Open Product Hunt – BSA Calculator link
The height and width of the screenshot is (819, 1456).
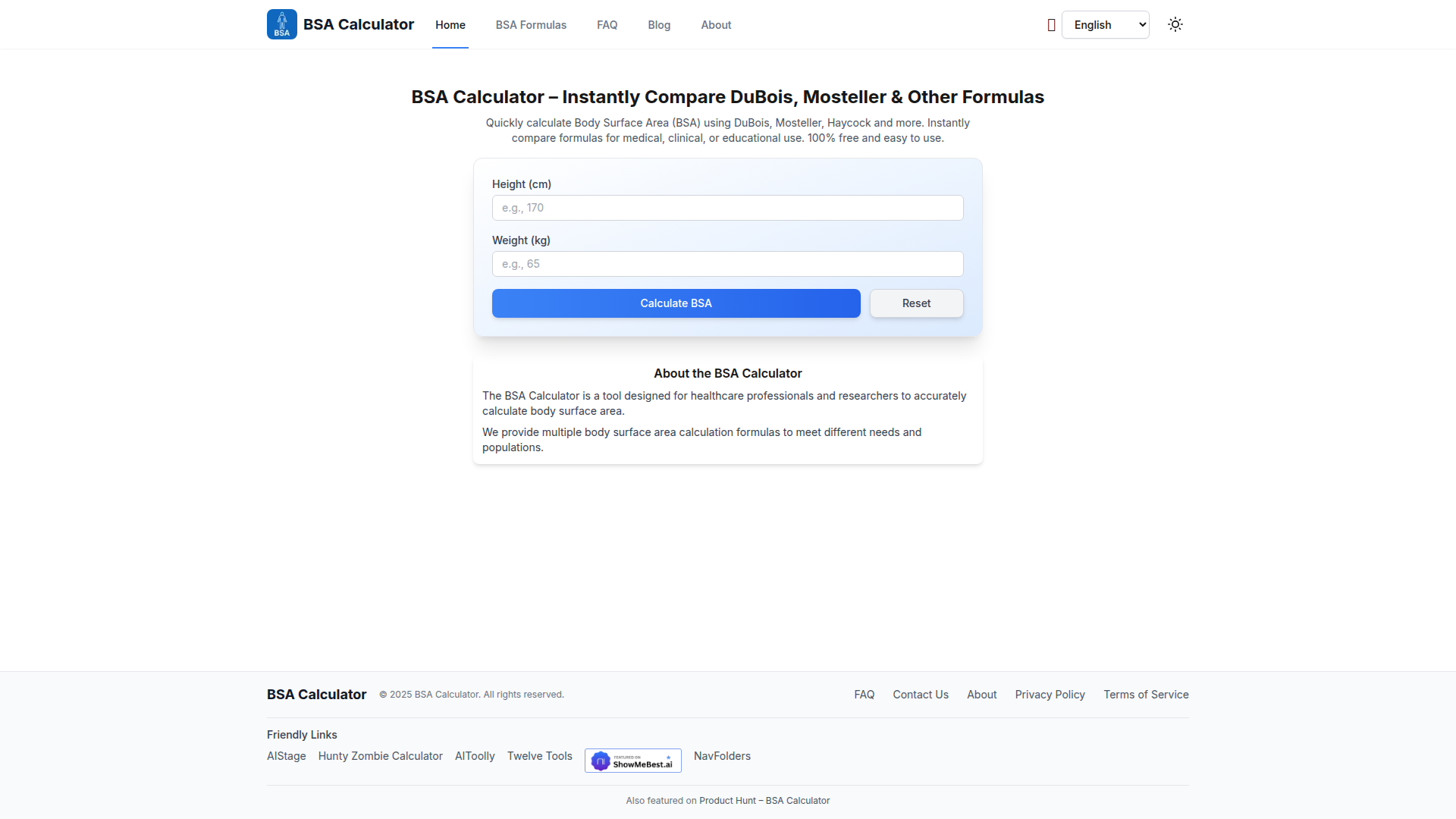pyautogui.click(x=764, y=801)
